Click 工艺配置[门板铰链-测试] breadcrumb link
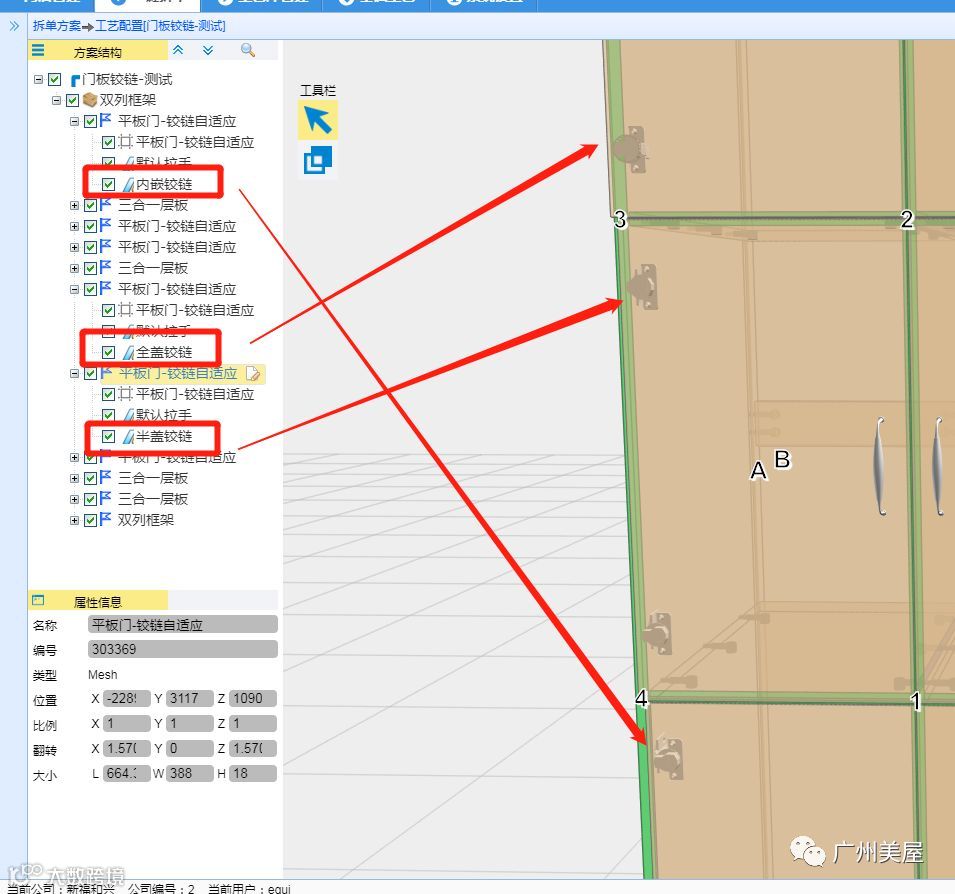955x894 pixels. tap(160, 26)
